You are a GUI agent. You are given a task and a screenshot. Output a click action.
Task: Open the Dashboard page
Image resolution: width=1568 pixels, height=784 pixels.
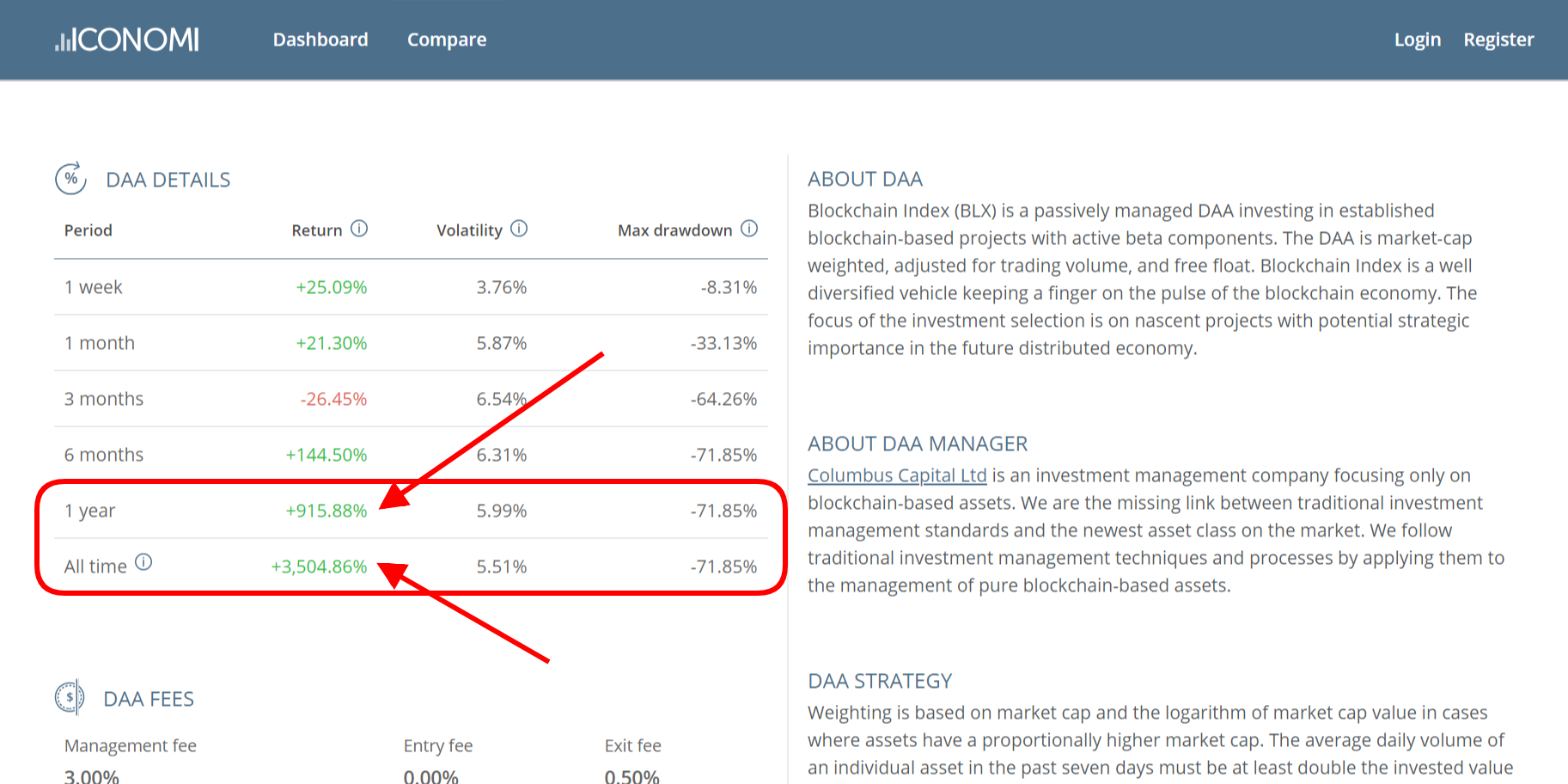[x=320, y=40]
